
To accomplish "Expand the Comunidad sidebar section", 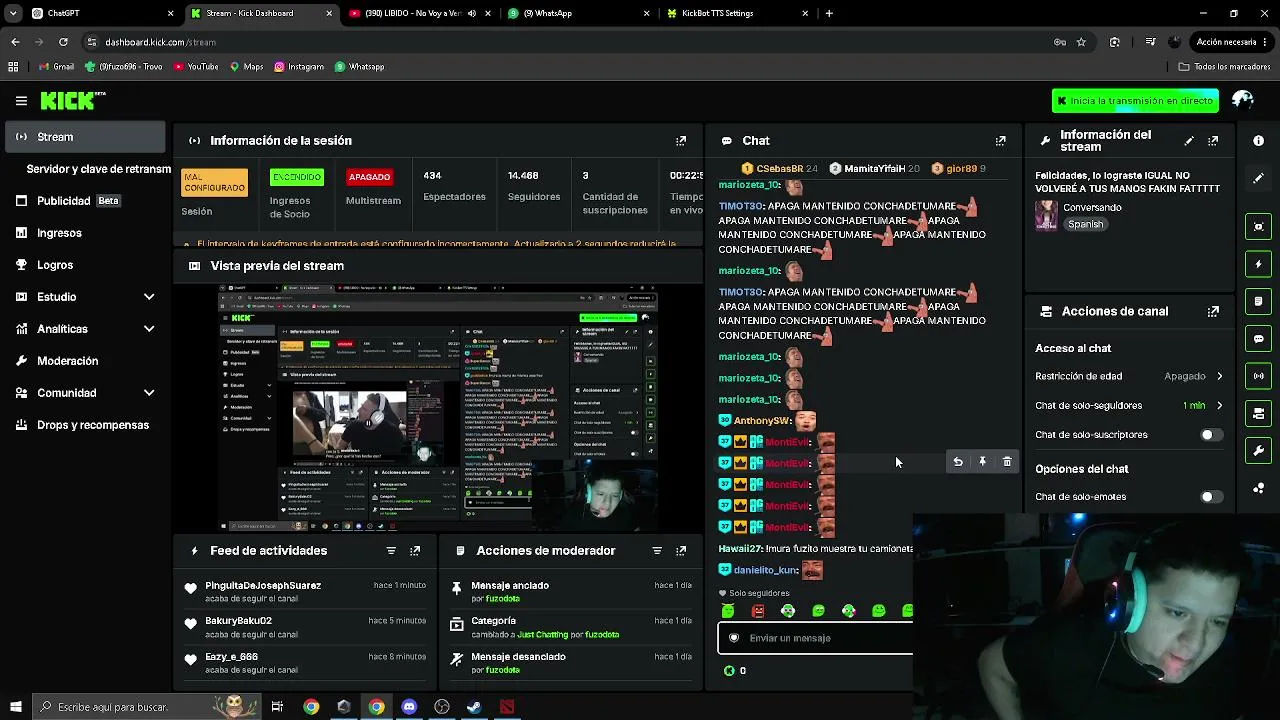I will (x=149, y=393).
